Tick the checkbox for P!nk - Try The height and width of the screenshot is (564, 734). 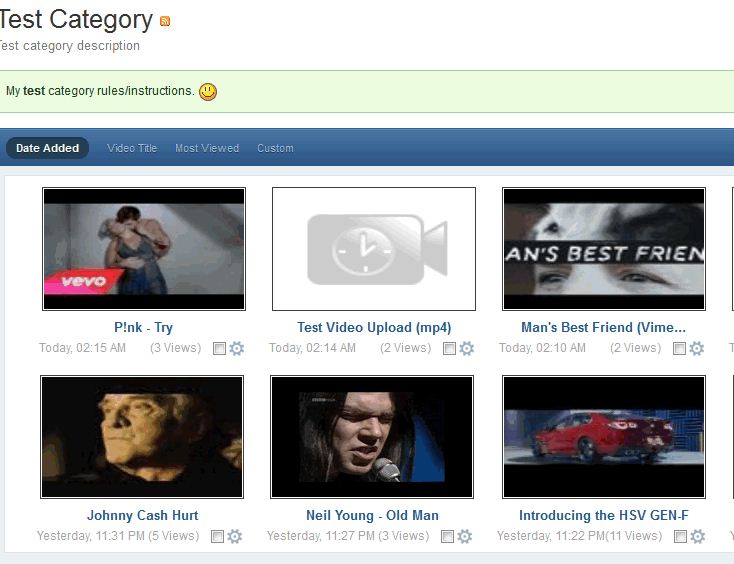pos(219,349)
